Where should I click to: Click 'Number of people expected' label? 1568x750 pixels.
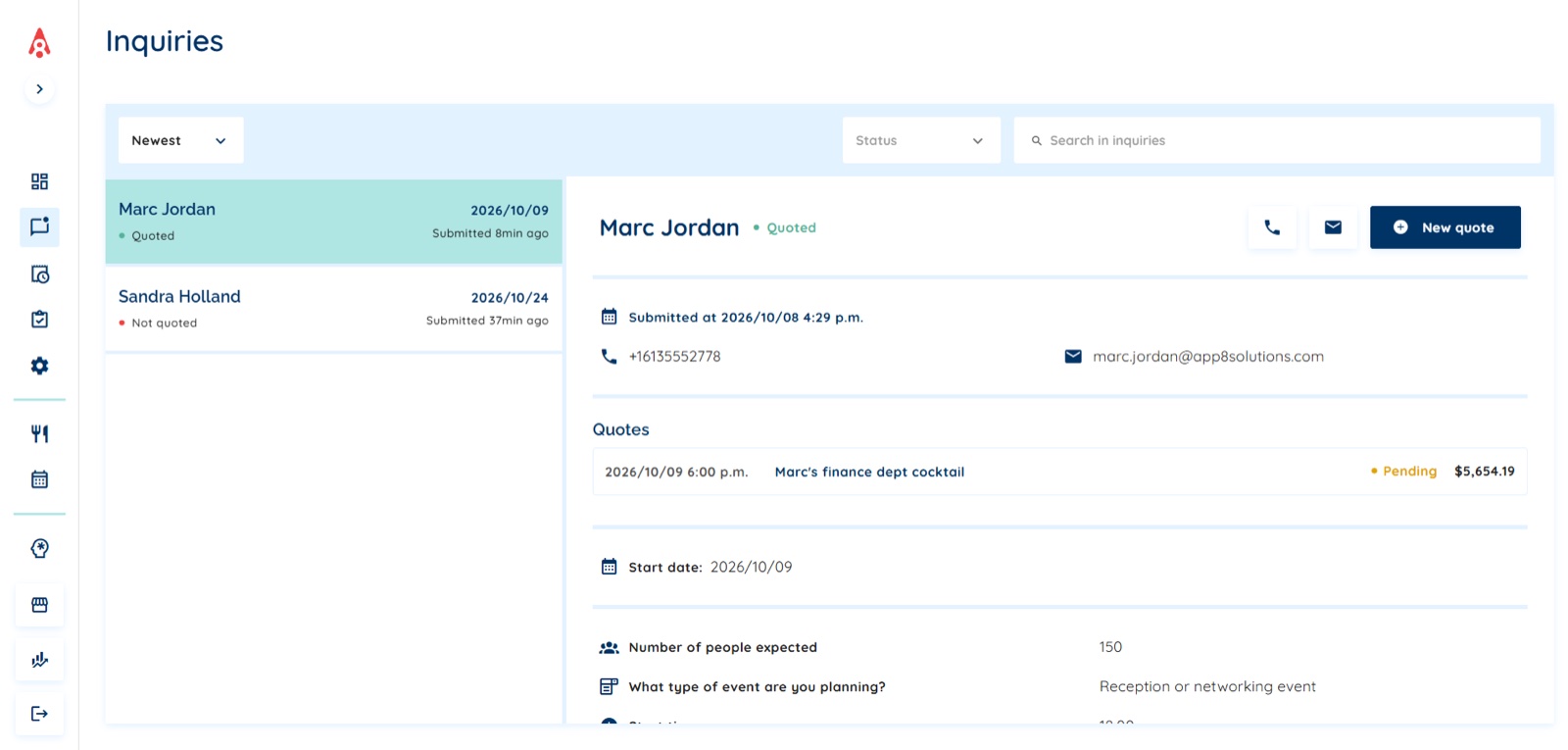722,647
